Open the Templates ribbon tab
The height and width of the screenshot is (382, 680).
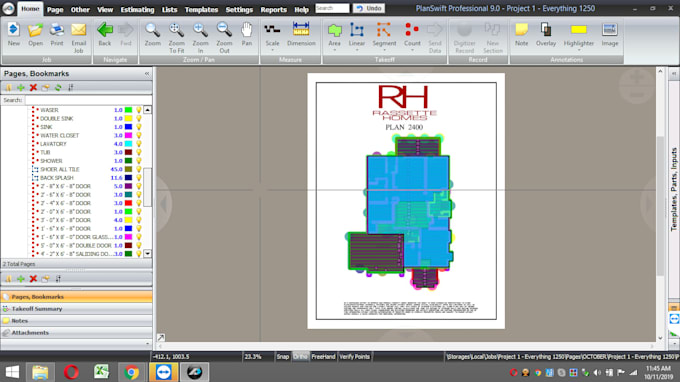pyautogui.click(x=201, y=10)
